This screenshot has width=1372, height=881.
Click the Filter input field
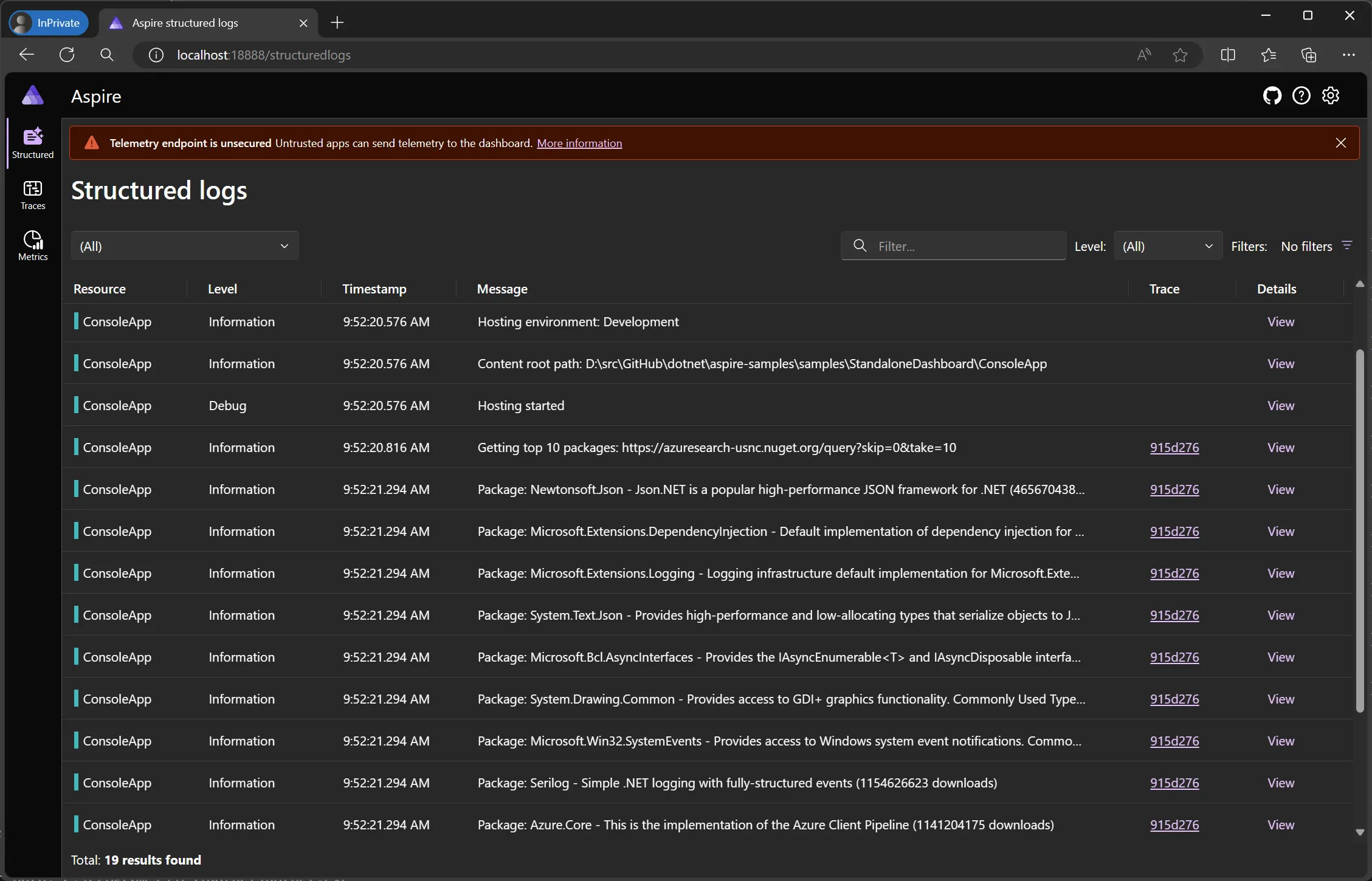[954, 245]
